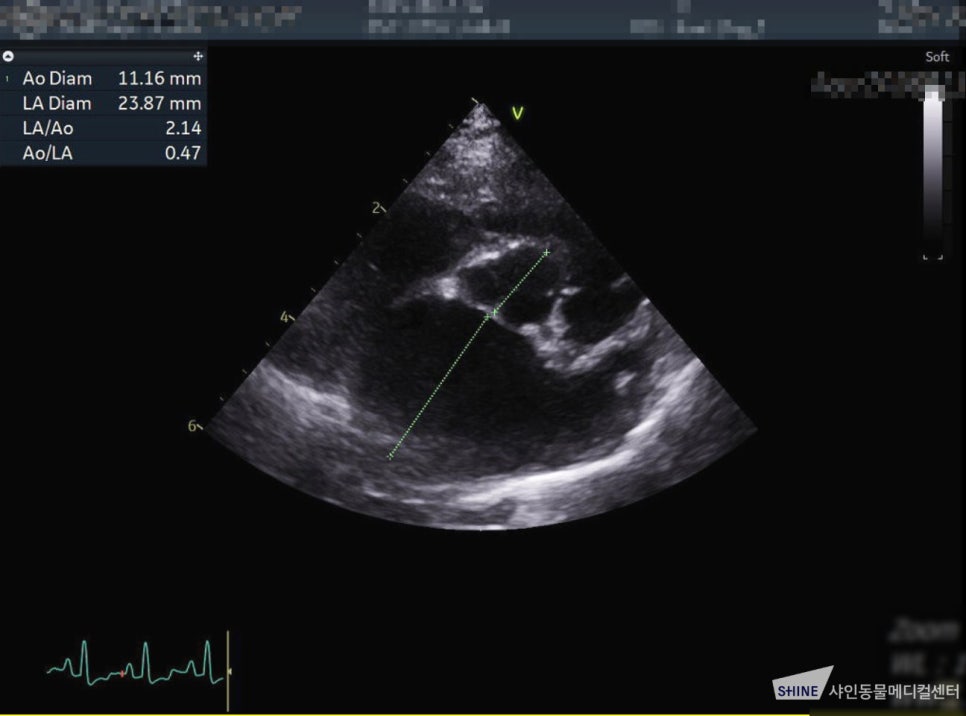Image resolution: width=966 pixels, height=716 pixels.
Task: Click the green V probe orientation marker
Action: [518, 113]
